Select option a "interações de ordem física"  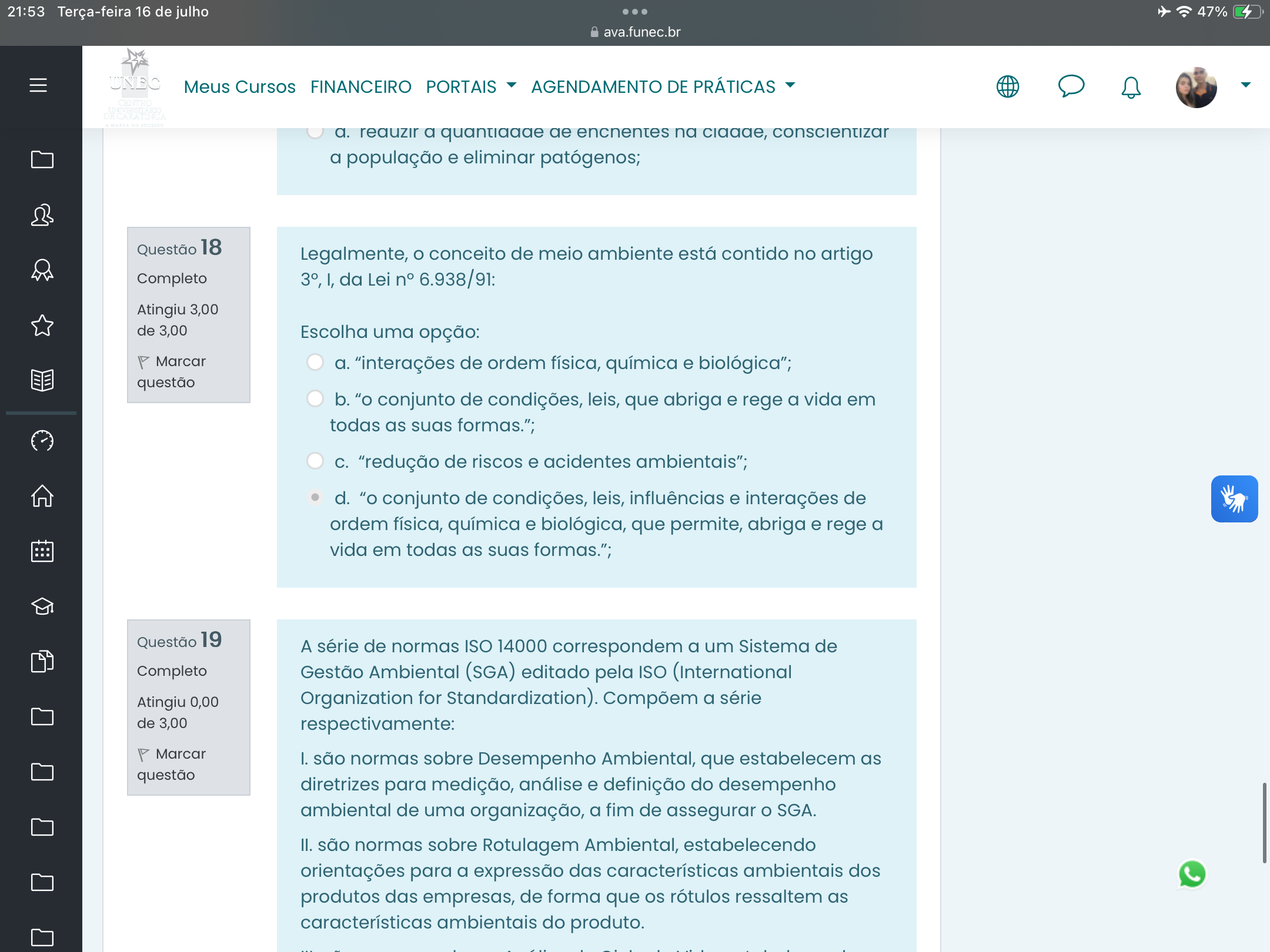[x=315, y=362]
